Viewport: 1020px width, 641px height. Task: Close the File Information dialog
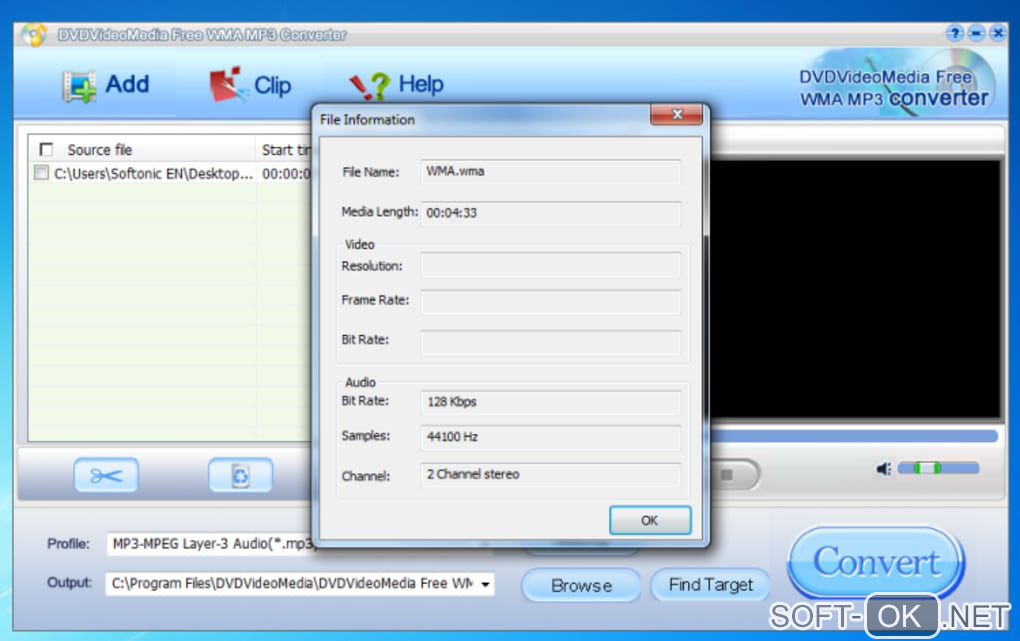pyautogui.click(x=677, y=115)
